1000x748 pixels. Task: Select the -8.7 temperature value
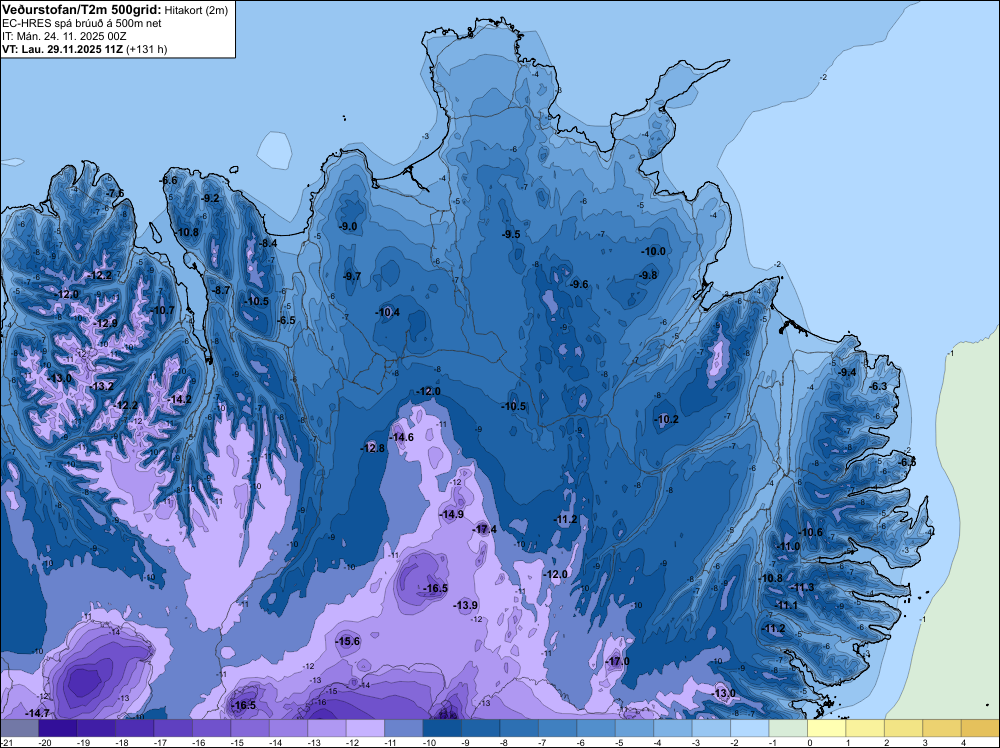click(221, 290)
